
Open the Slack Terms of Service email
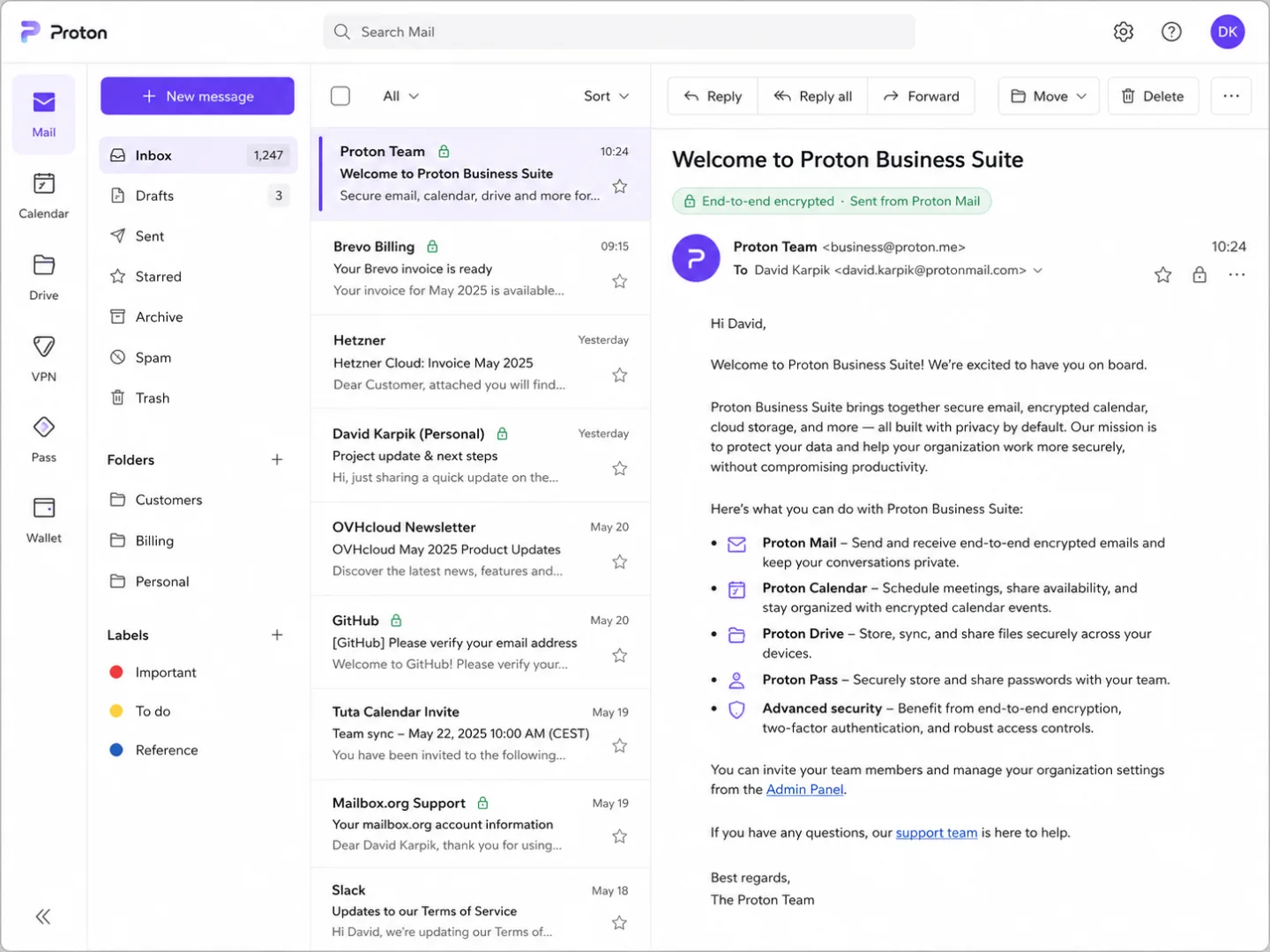pyautogui.click(x=481, y=911)
